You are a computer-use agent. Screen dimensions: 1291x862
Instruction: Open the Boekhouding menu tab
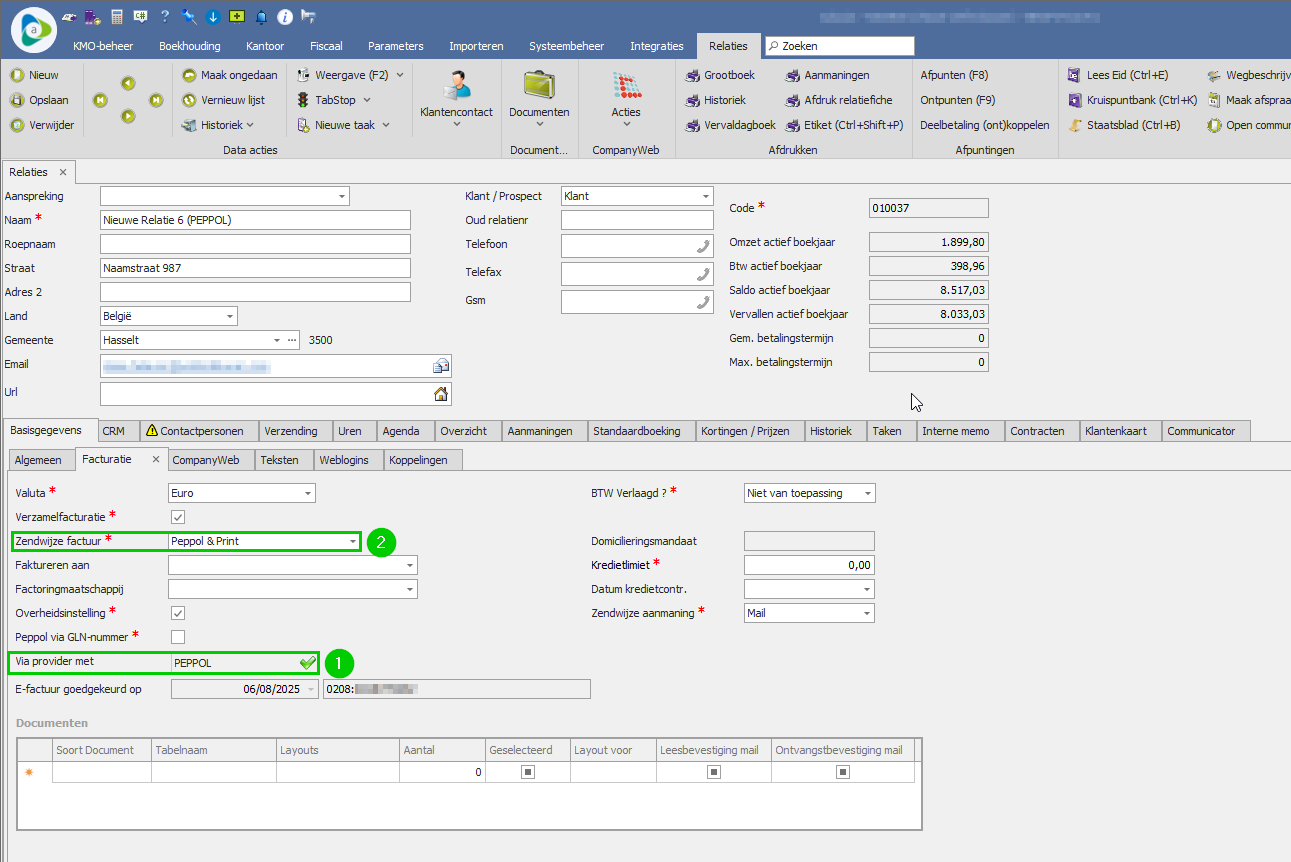188,46
